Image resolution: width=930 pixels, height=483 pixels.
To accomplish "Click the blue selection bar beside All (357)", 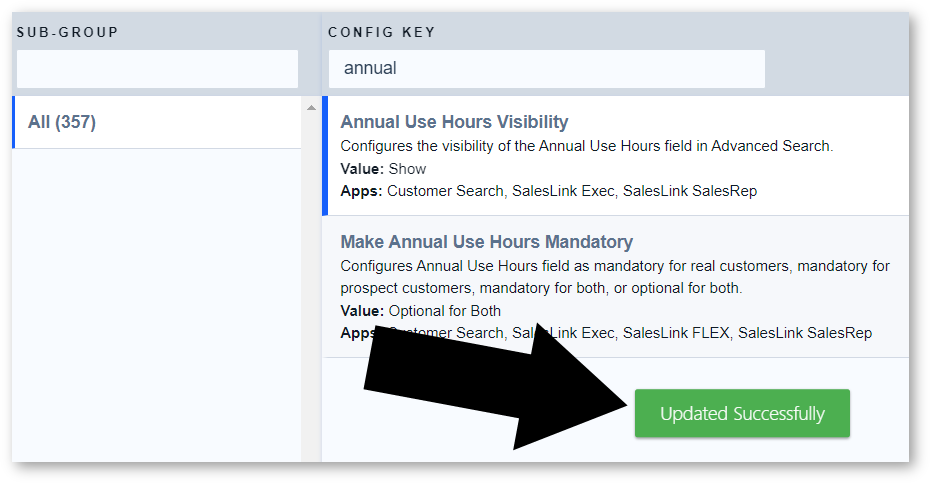I will click(14, 122).
